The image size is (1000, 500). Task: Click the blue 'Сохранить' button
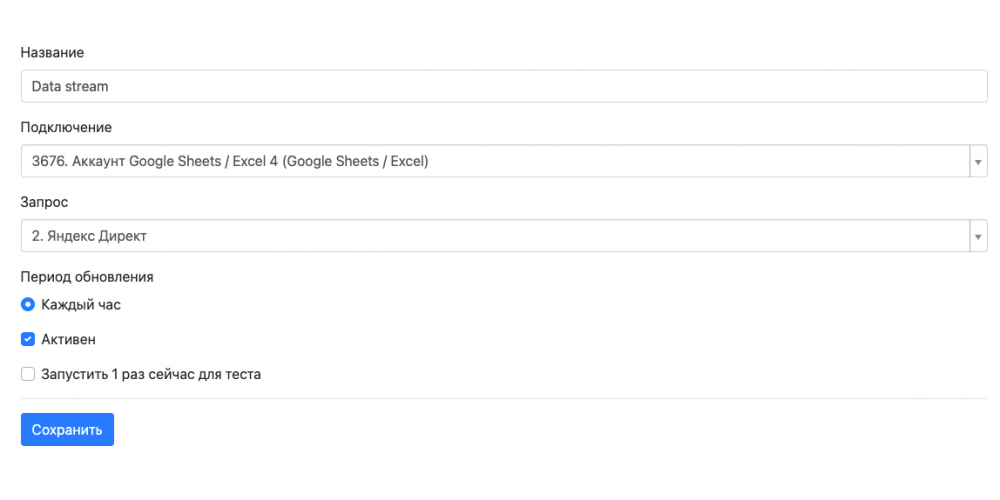click(68, 429)
